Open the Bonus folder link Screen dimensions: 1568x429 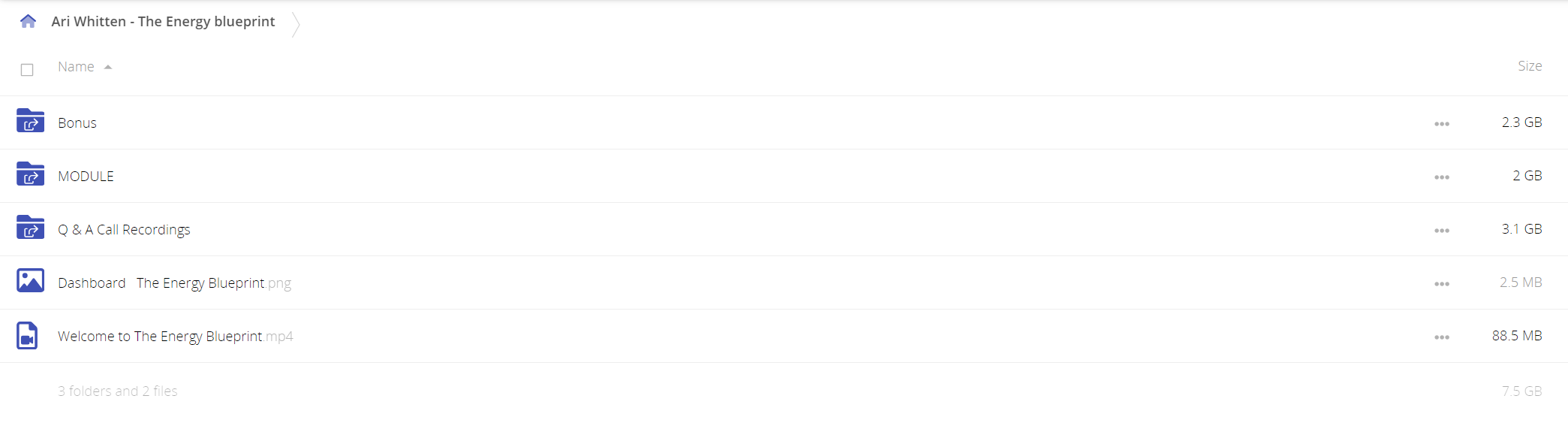click(77, 123)
